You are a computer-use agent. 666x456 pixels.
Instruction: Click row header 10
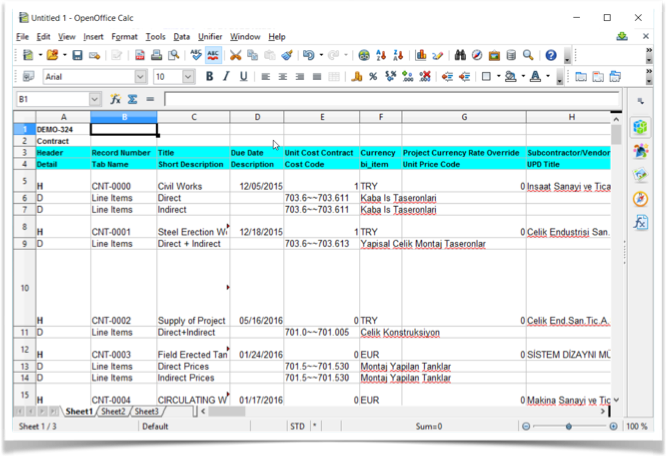pyautogui.click(x=25, y=287)
